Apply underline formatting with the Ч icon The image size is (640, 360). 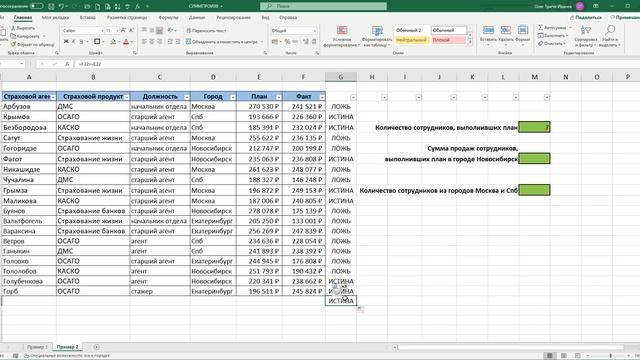coord(81,42)
